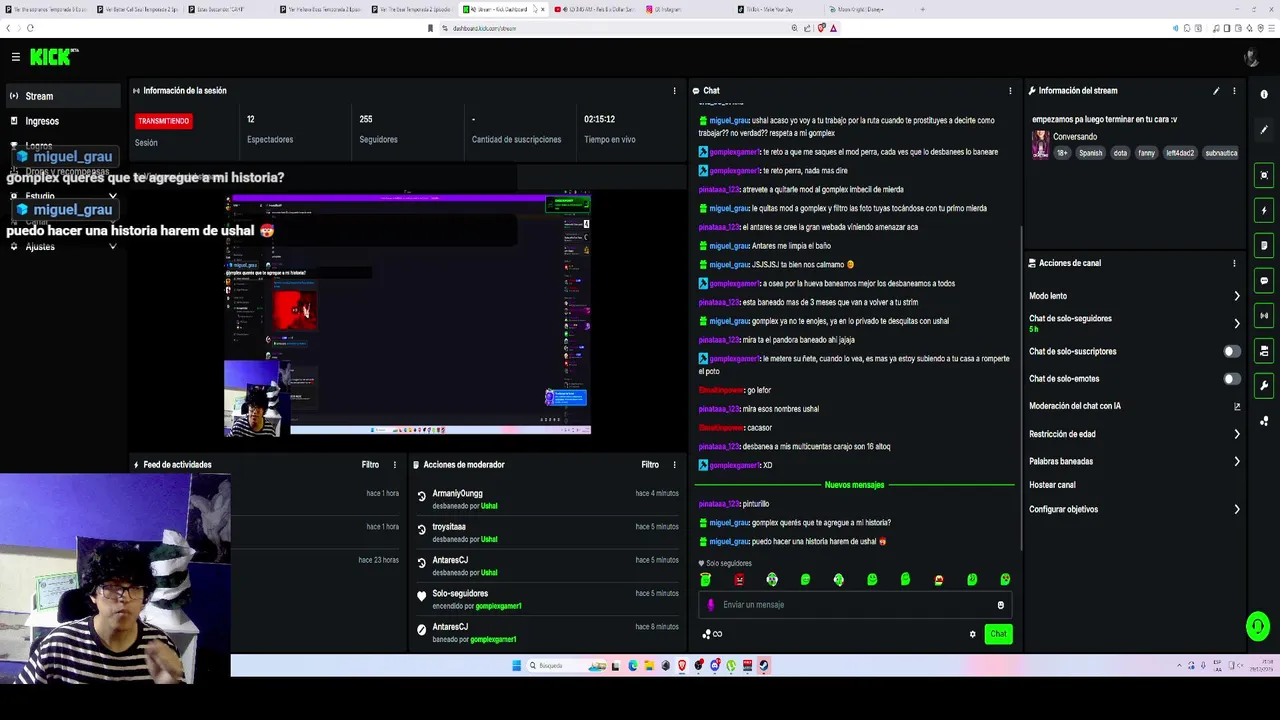The height and width of the screenshot is (720, 1280).
Task: Open the Stream sidebar section
Action: click(x=63, y=96)
